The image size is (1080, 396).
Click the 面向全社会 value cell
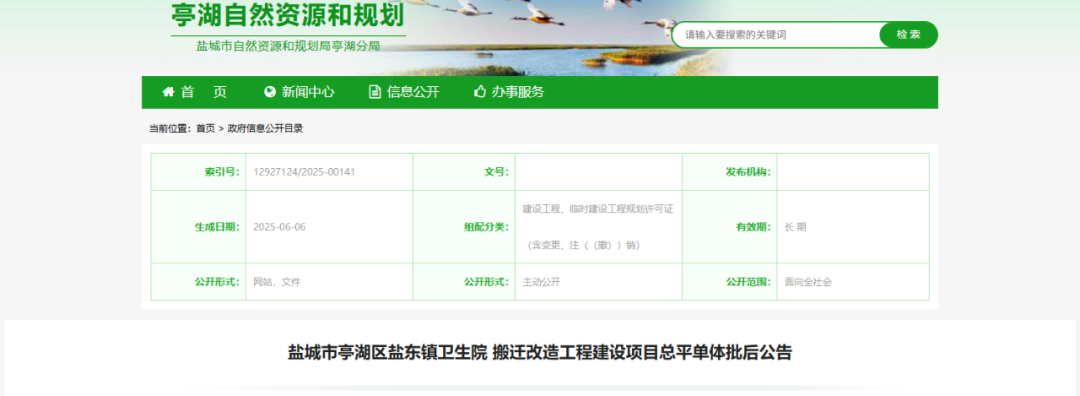click(853, 282)
